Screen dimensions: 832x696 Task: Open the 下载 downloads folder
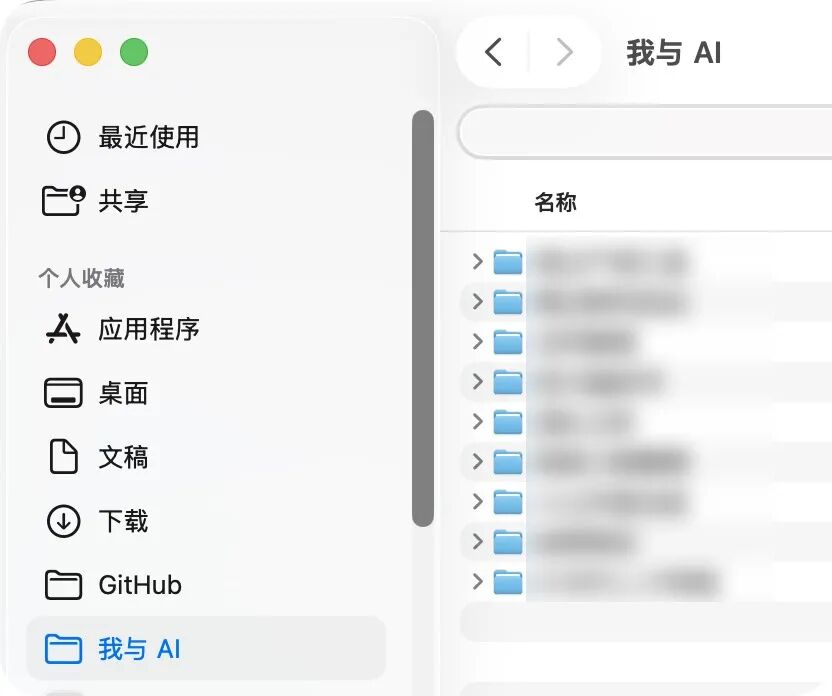point(120,521)
